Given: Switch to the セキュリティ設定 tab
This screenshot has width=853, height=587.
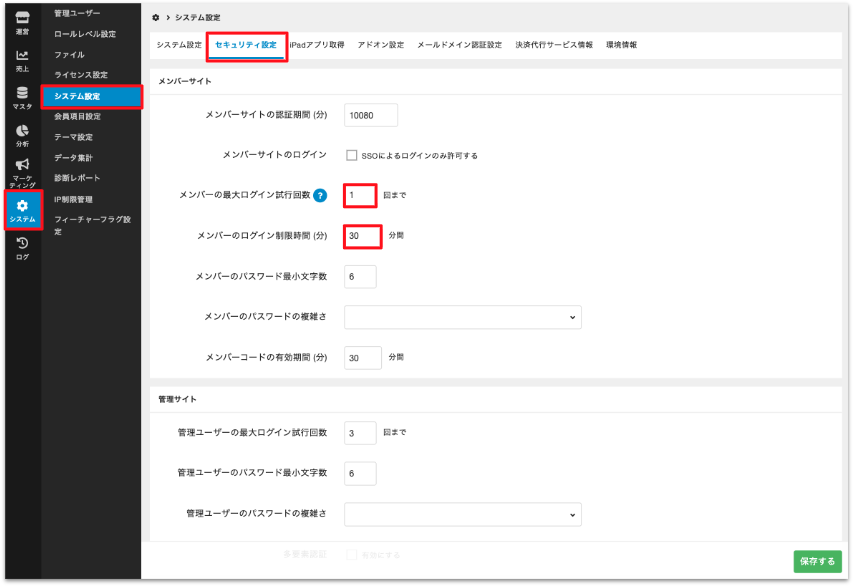Looking at the screenshot, I should 246,45.
